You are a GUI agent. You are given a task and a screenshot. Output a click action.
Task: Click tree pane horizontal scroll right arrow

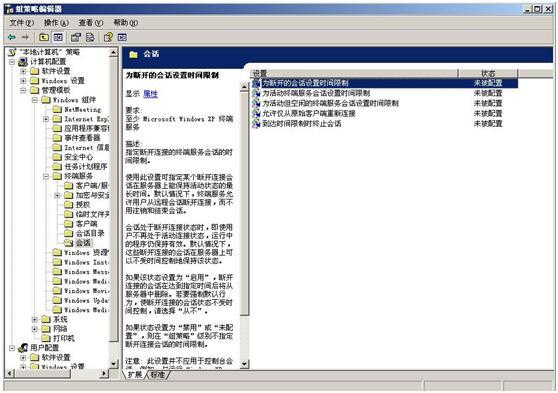[x=104, y=373]
